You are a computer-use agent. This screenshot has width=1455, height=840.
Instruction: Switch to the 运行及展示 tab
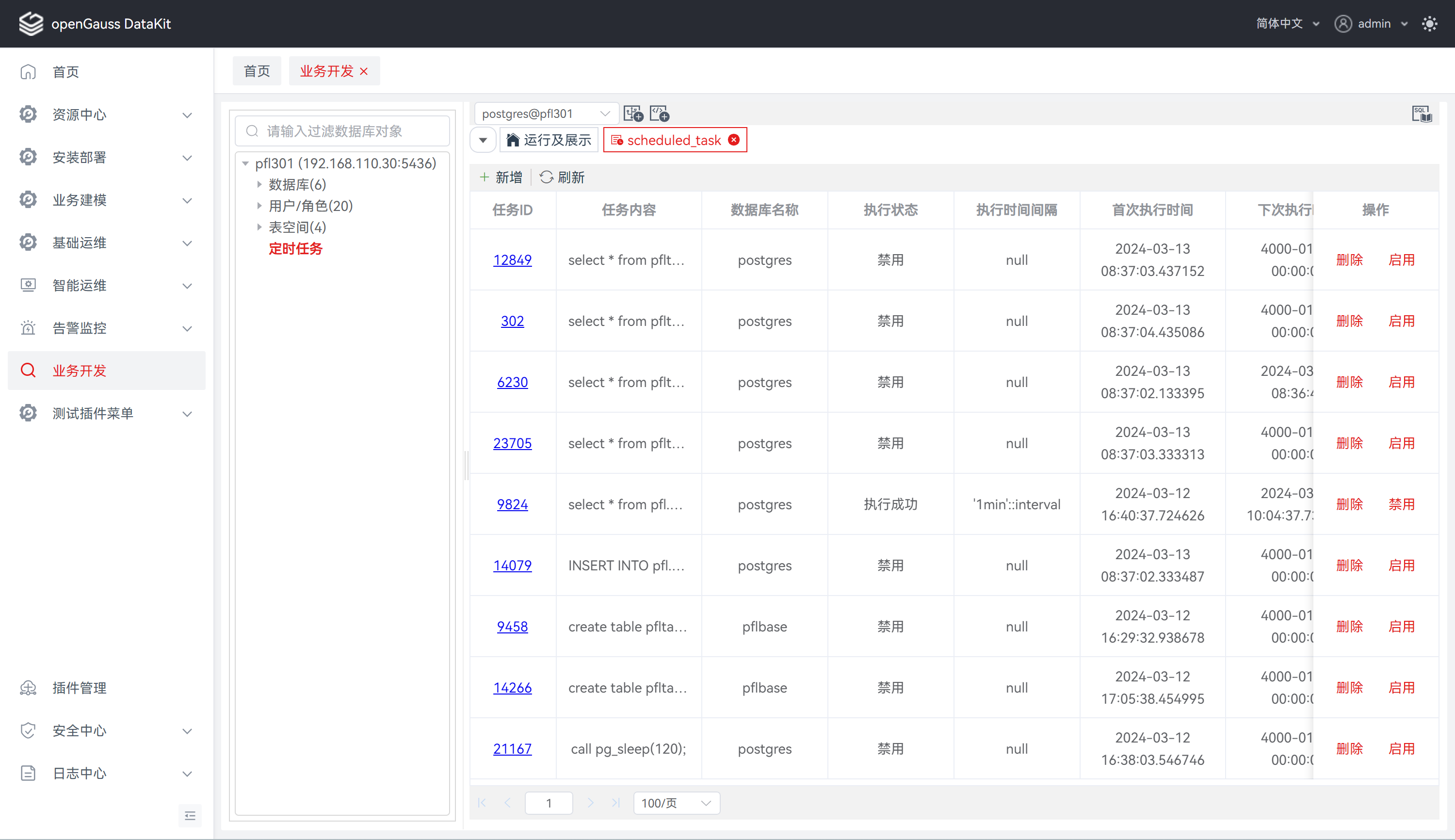pos(549,140)
